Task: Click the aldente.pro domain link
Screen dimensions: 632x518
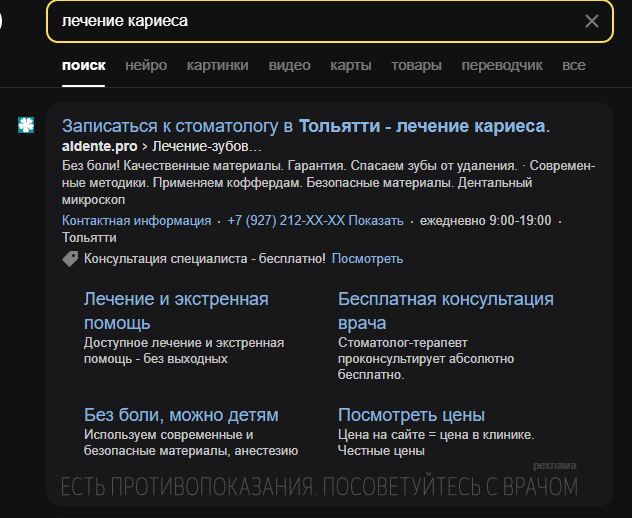Action: click(x=100, y=146)
